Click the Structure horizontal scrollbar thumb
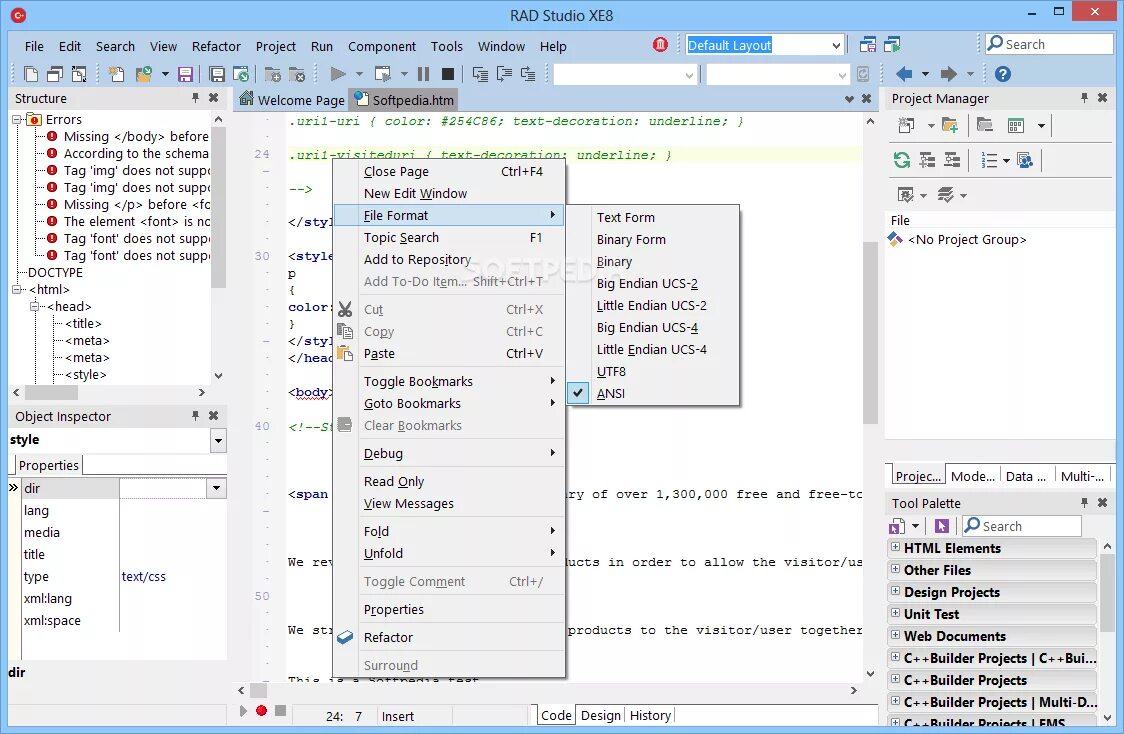 tap(51, 393)
